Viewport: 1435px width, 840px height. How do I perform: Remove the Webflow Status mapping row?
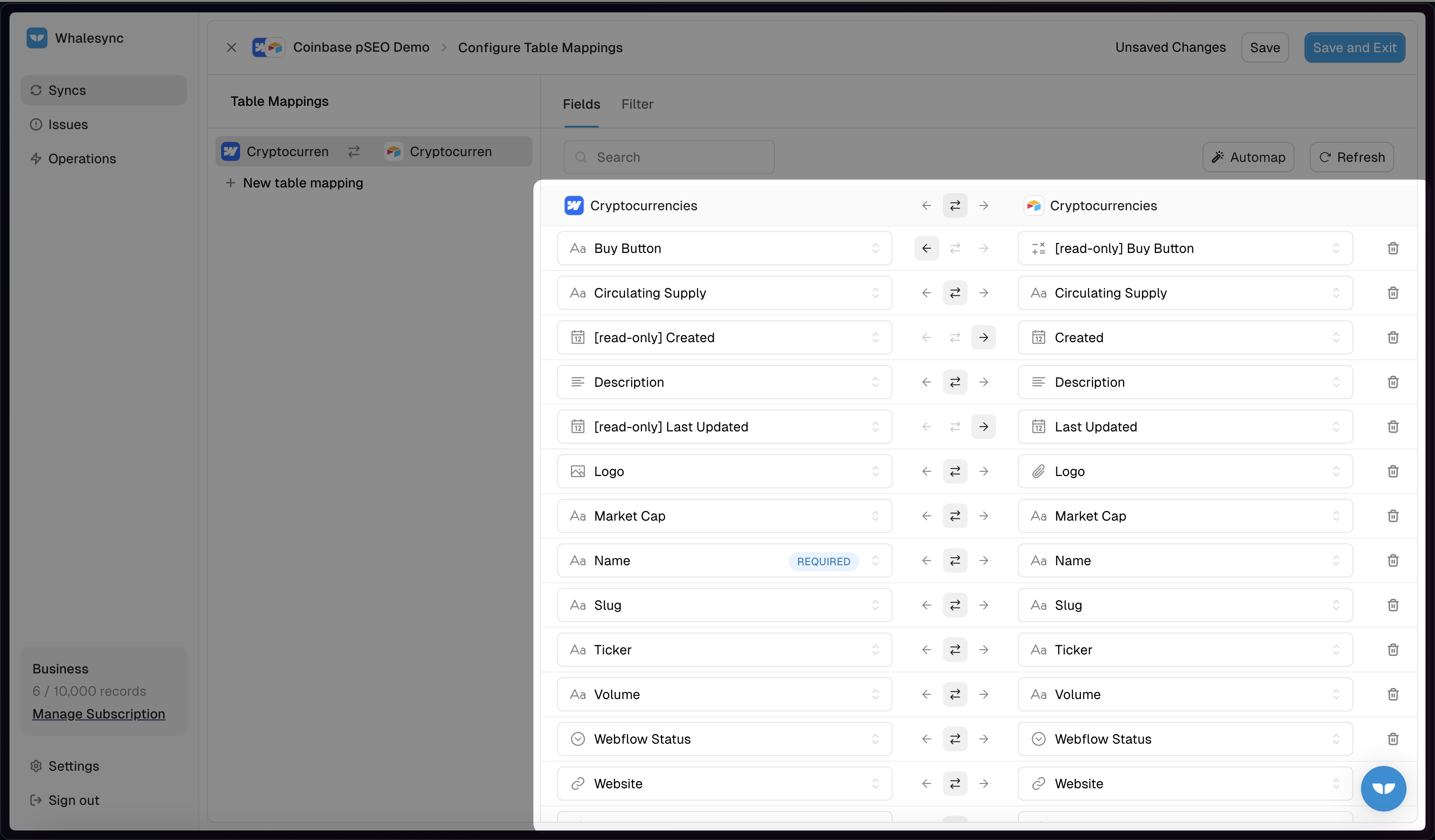point(1393,739)
